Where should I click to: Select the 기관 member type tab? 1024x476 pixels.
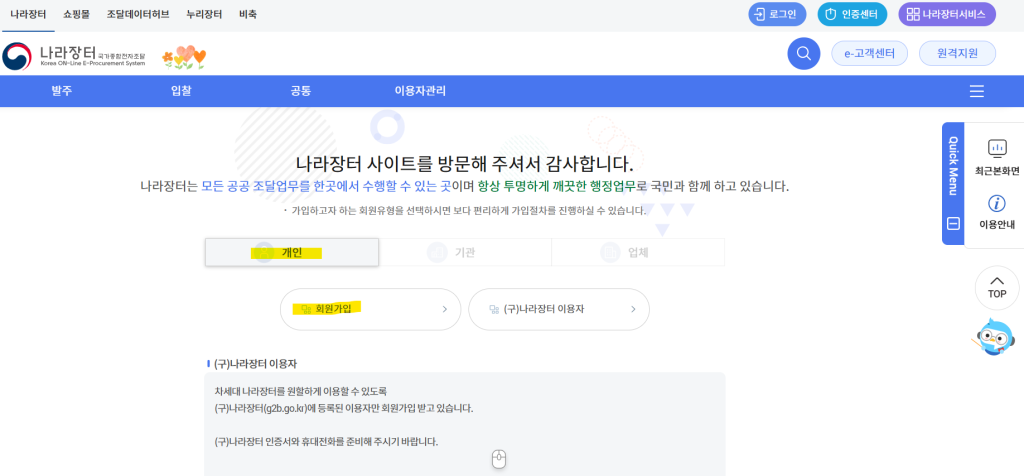[x=465, y=252]
